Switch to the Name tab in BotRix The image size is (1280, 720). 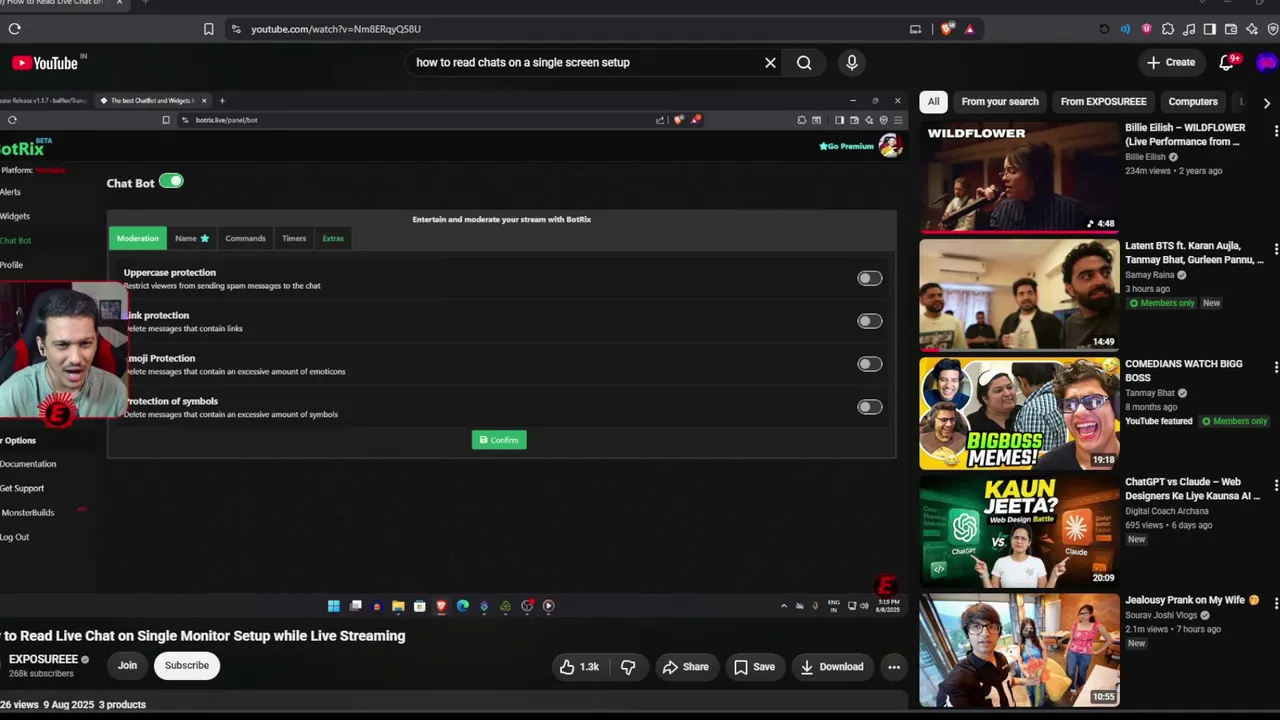192,238
